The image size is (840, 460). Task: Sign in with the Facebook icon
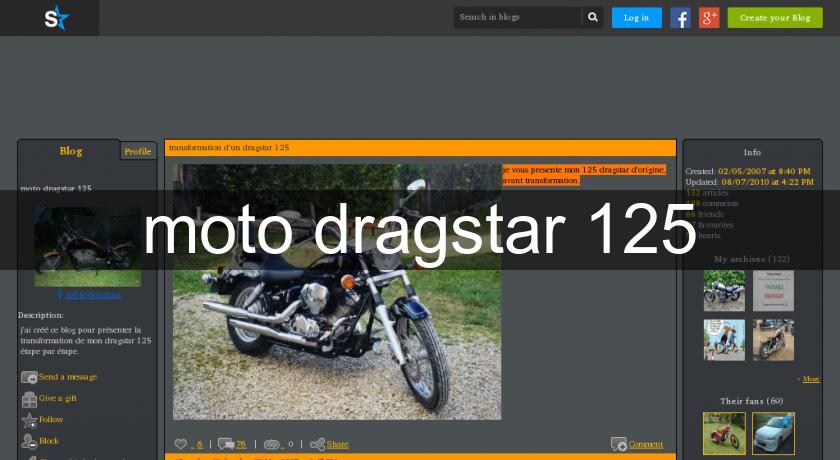pos(680,18)
